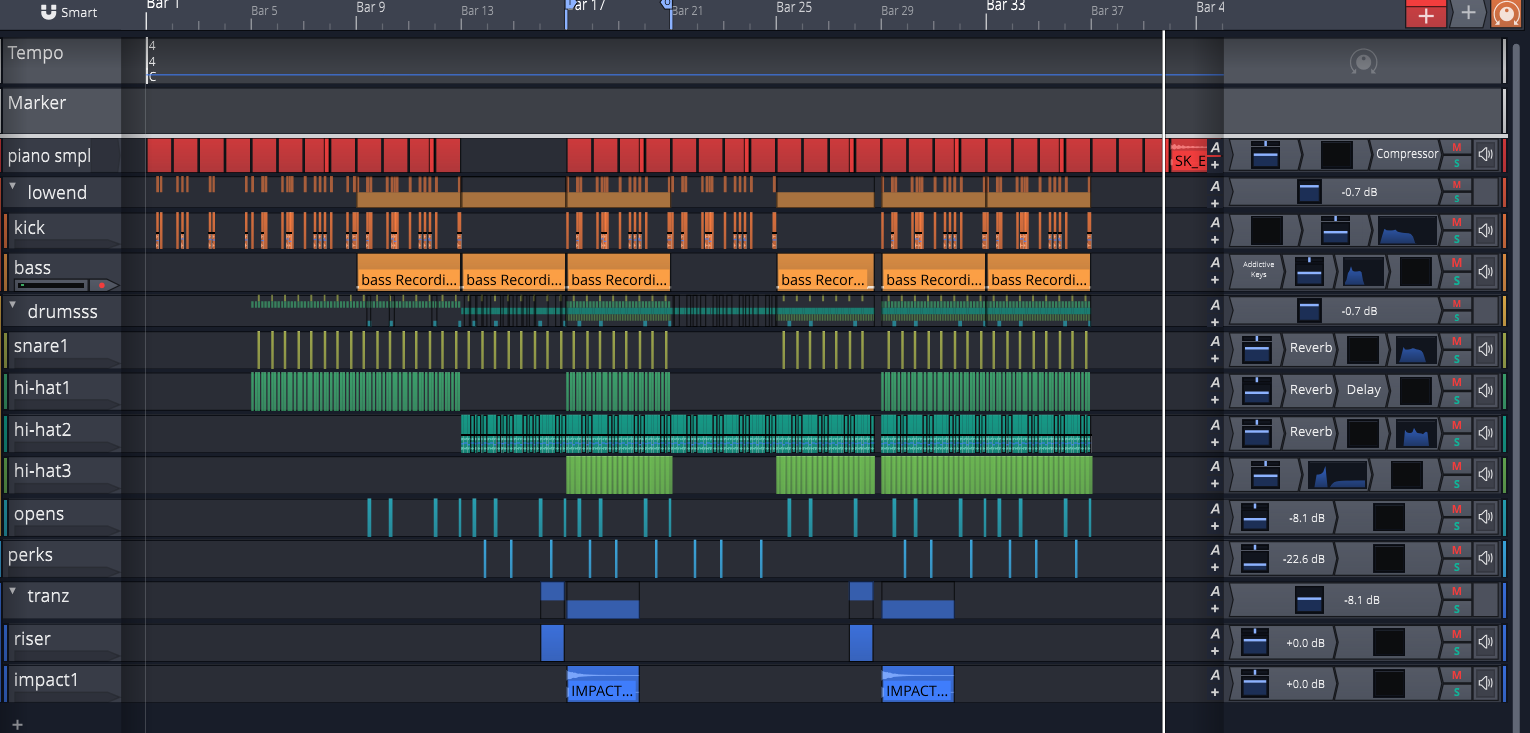Select the red SK_E clip on piano smpl
The height and width of the screenshot is (733, 1530).
[1188, 156]
